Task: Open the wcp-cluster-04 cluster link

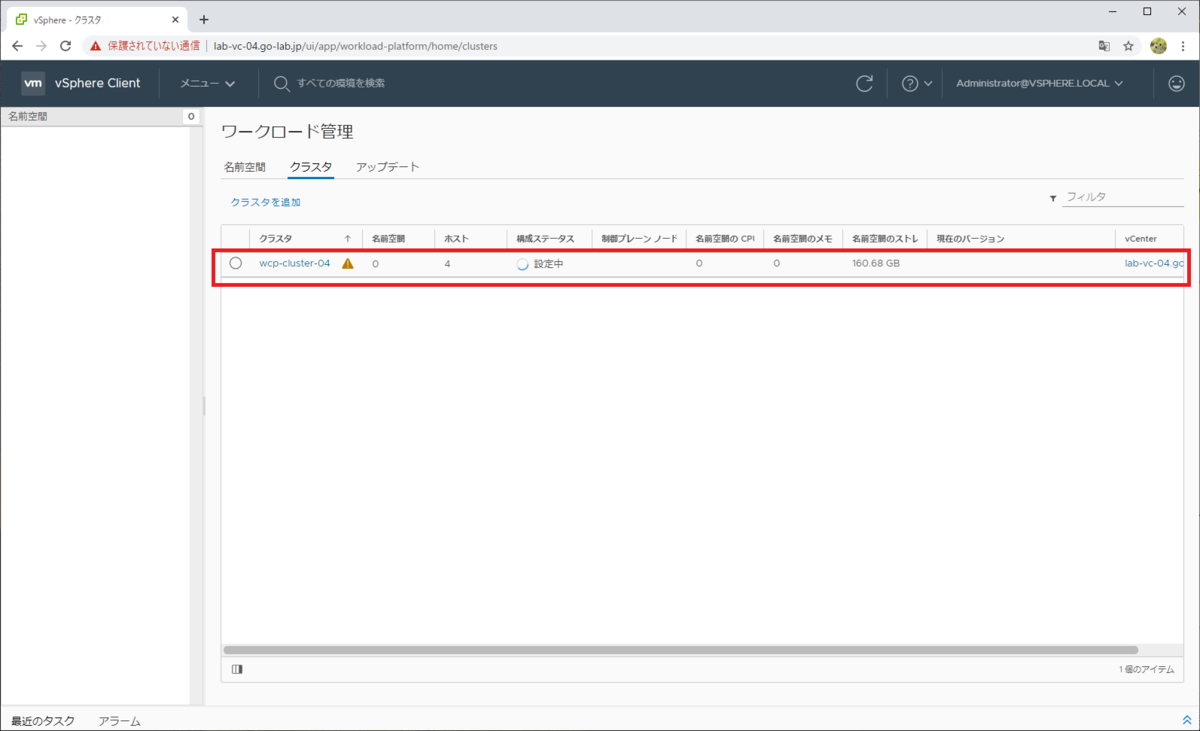Action: click(x=294, y=264)
